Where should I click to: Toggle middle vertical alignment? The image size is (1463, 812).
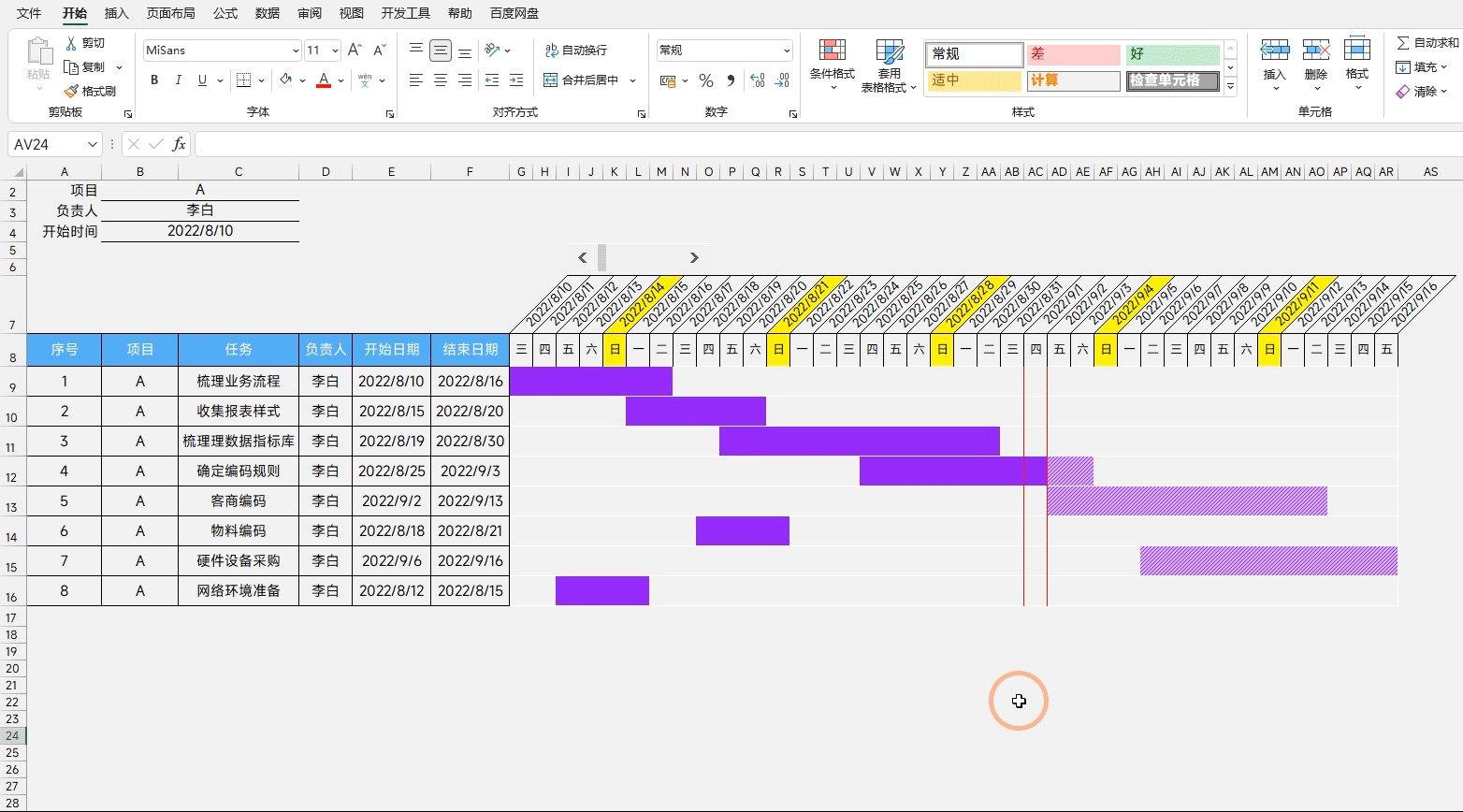(441, 51)
